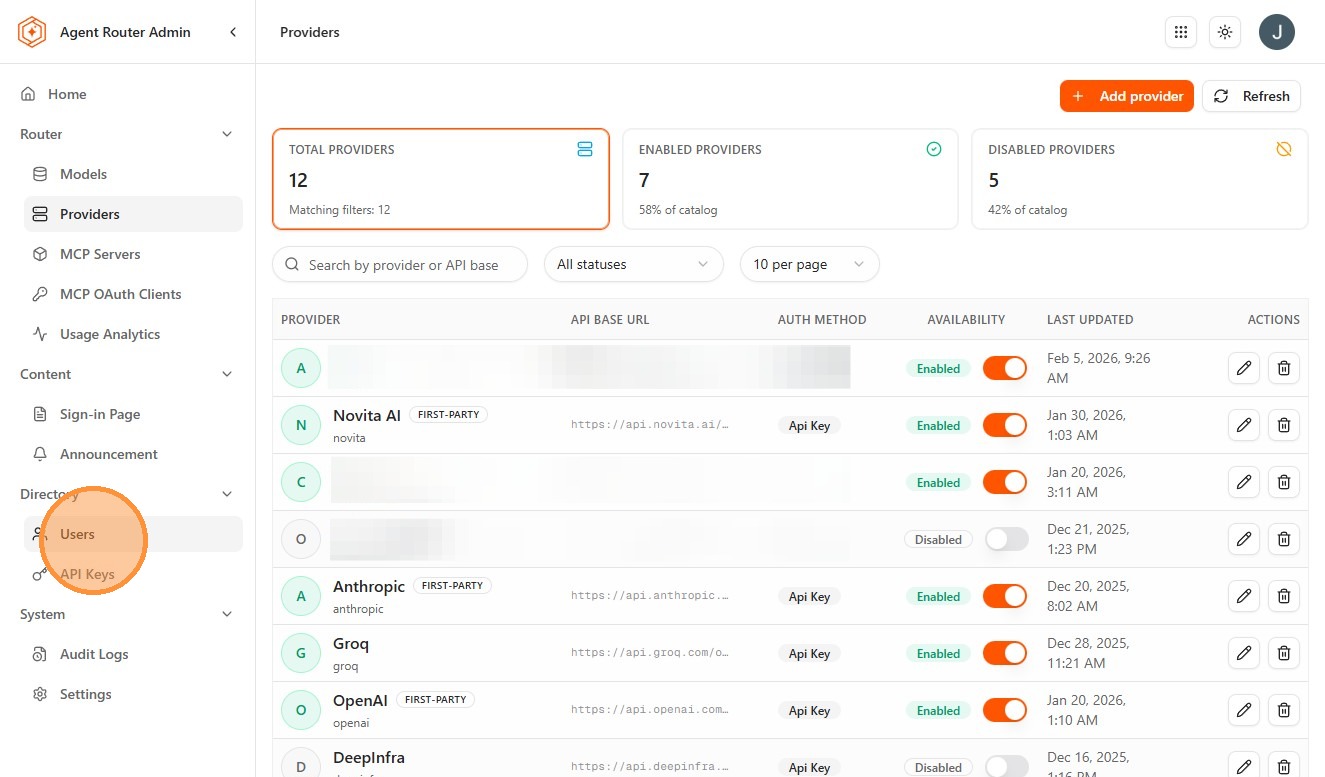Click the Anthropic FIRST-PARTY badge
The width and height of the screenshot is (1325, 777).
(453, 586)
